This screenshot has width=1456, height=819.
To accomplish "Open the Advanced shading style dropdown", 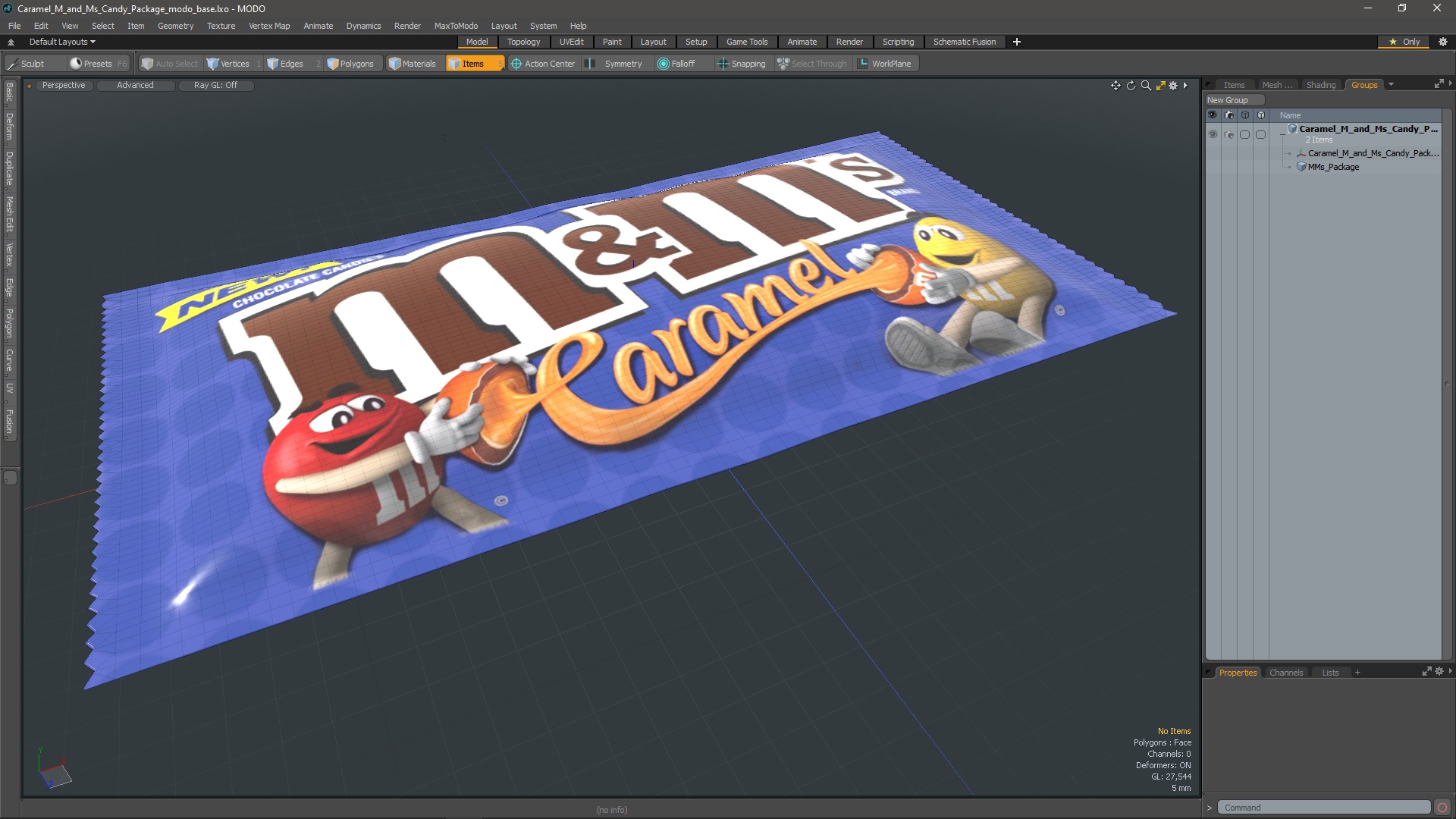I will 135,86.
